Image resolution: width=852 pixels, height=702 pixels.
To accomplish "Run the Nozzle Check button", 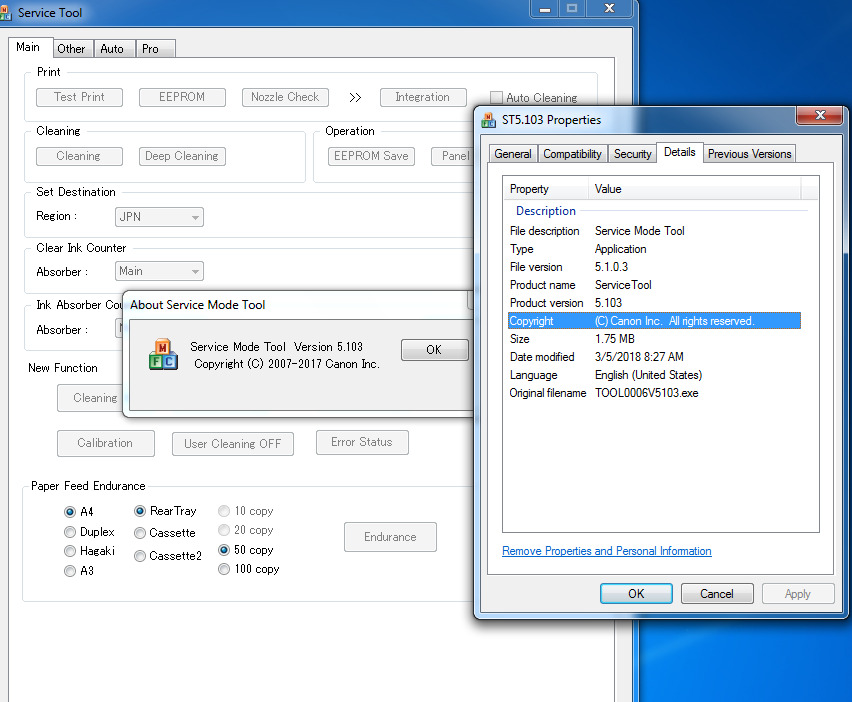I will (x=285, y=97).
